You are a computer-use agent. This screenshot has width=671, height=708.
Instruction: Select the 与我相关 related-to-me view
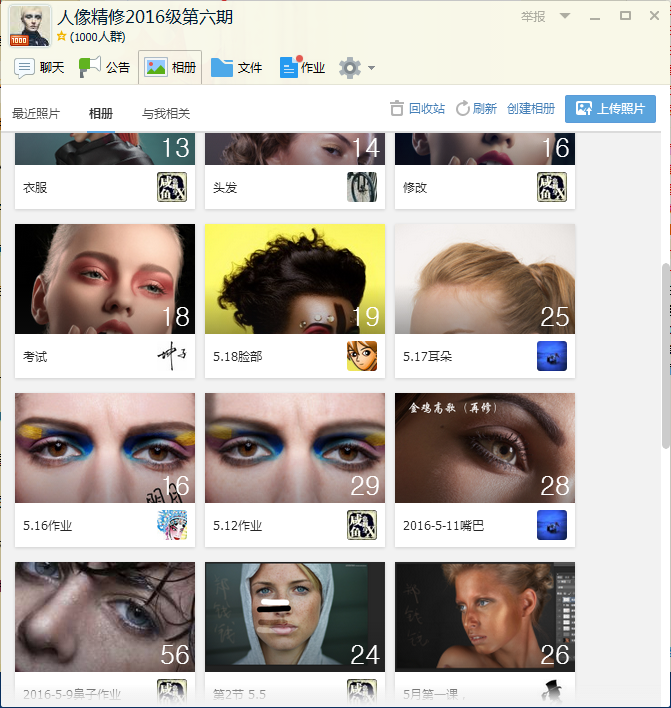(x=166, y=114)
